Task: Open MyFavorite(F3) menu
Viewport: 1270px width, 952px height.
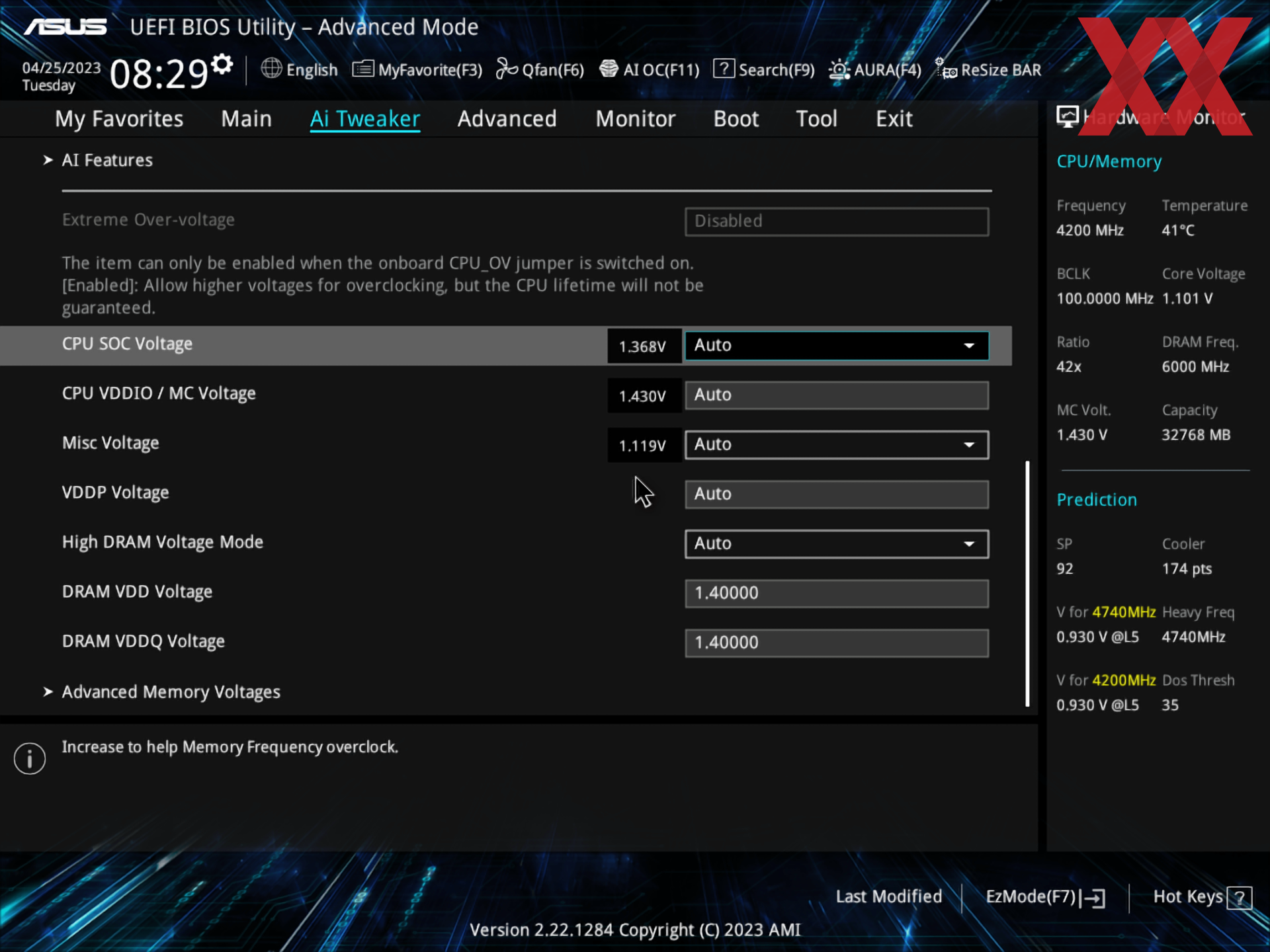Action: point(417,69)
